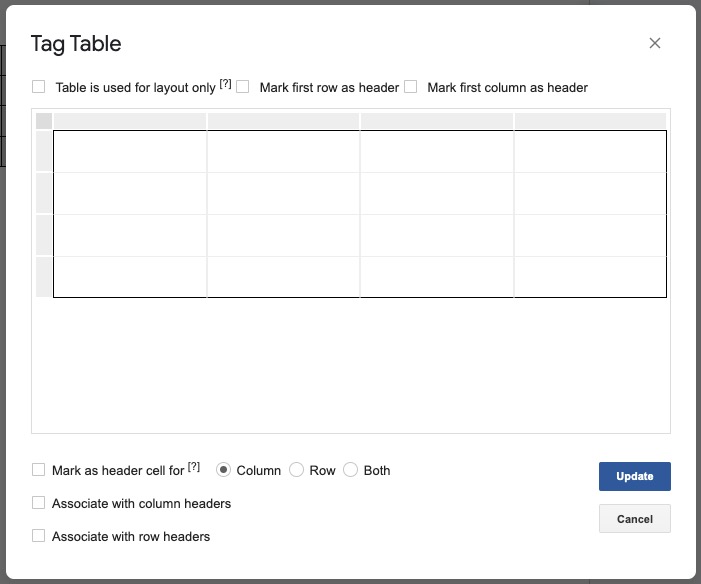
Task: Tick Mark as header cell for checkbox
Action: click(38, 470)
